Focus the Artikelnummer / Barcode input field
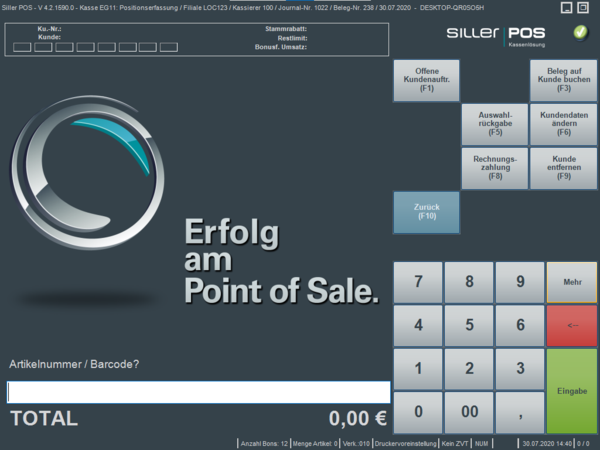Image resolution: width=600 pixels, height=450 pixels. click(x=198, y=392)
